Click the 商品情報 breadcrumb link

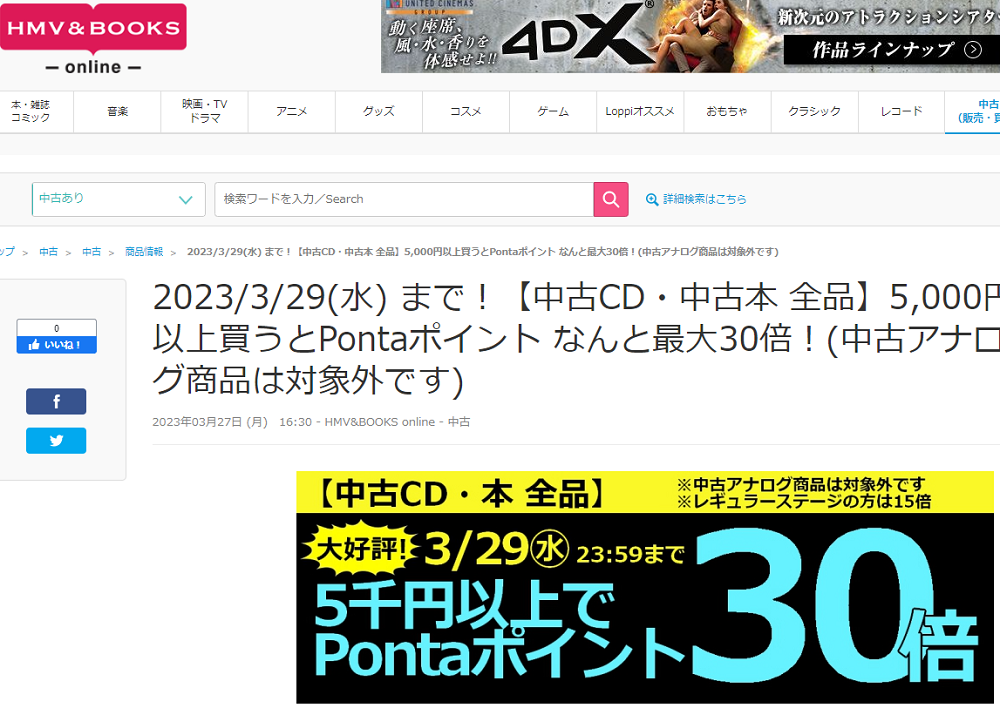click(144, 252)
